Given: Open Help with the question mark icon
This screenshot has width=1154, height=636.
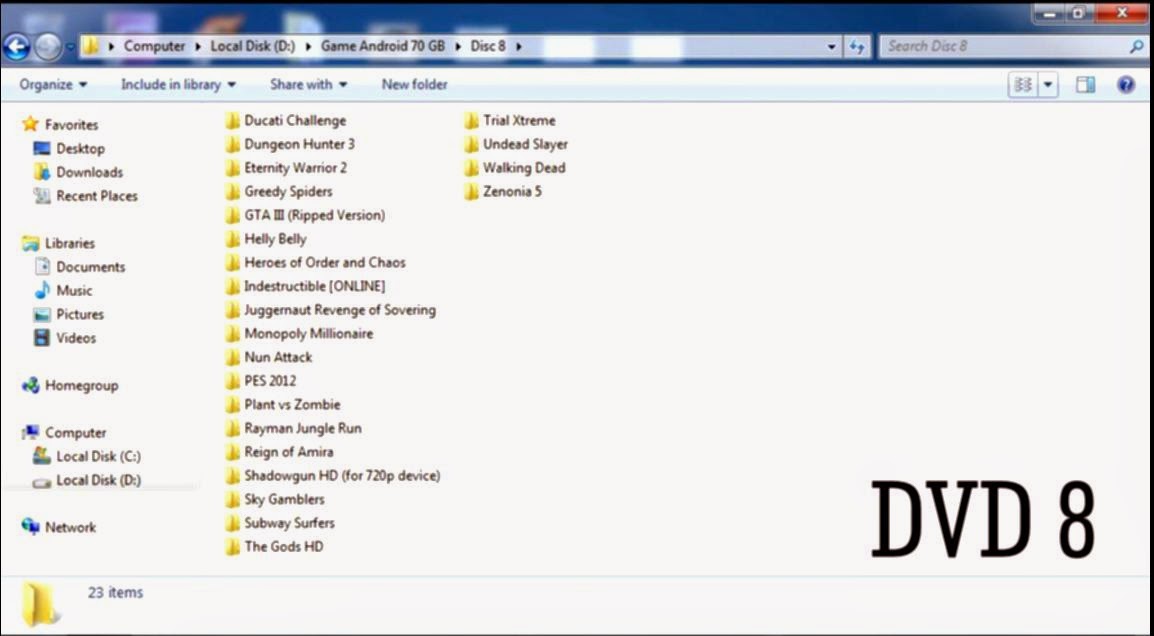Looking at the screenshot, I should [1125, 85].
